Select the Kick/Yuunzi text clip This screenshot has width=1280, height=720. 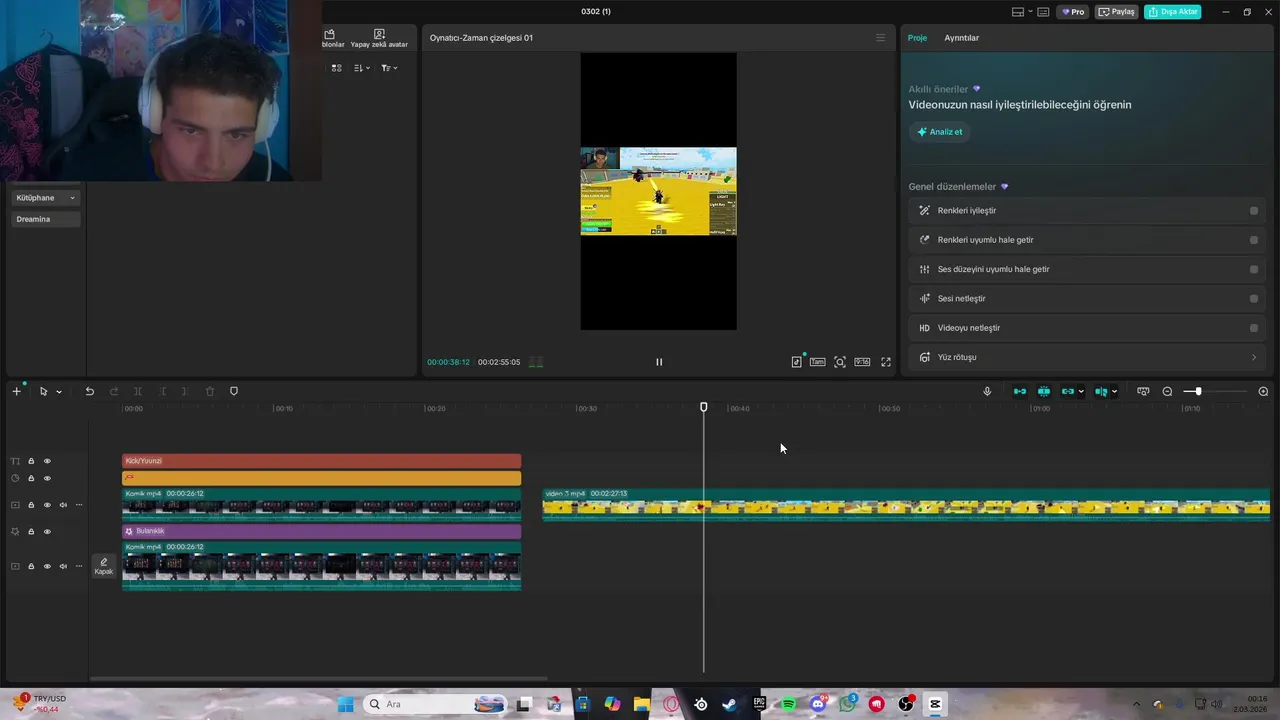click(321, 461)
